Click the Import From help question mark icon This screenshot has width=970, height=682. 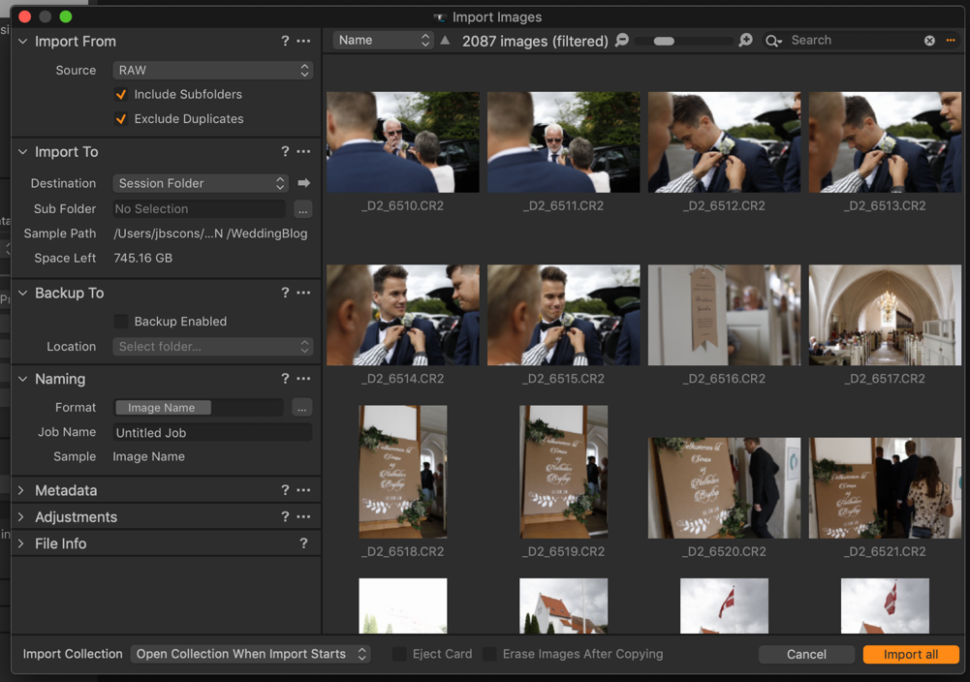(x=285, y=41)
